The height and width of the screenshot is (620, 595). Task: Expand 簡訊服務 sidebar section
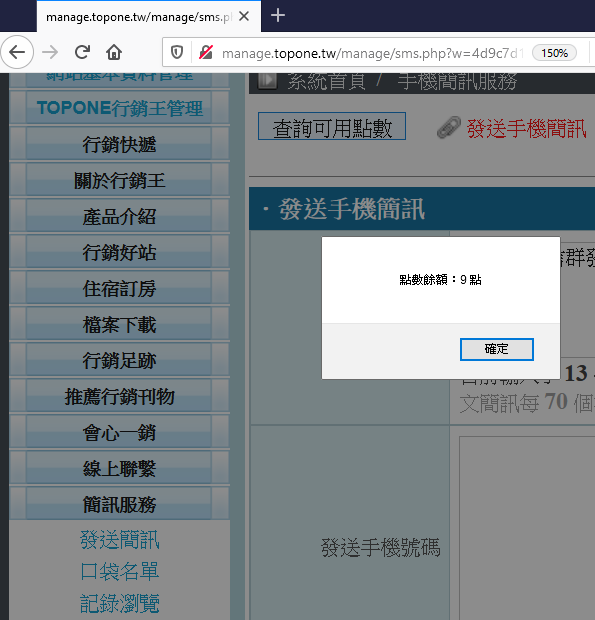click(119, 504)
